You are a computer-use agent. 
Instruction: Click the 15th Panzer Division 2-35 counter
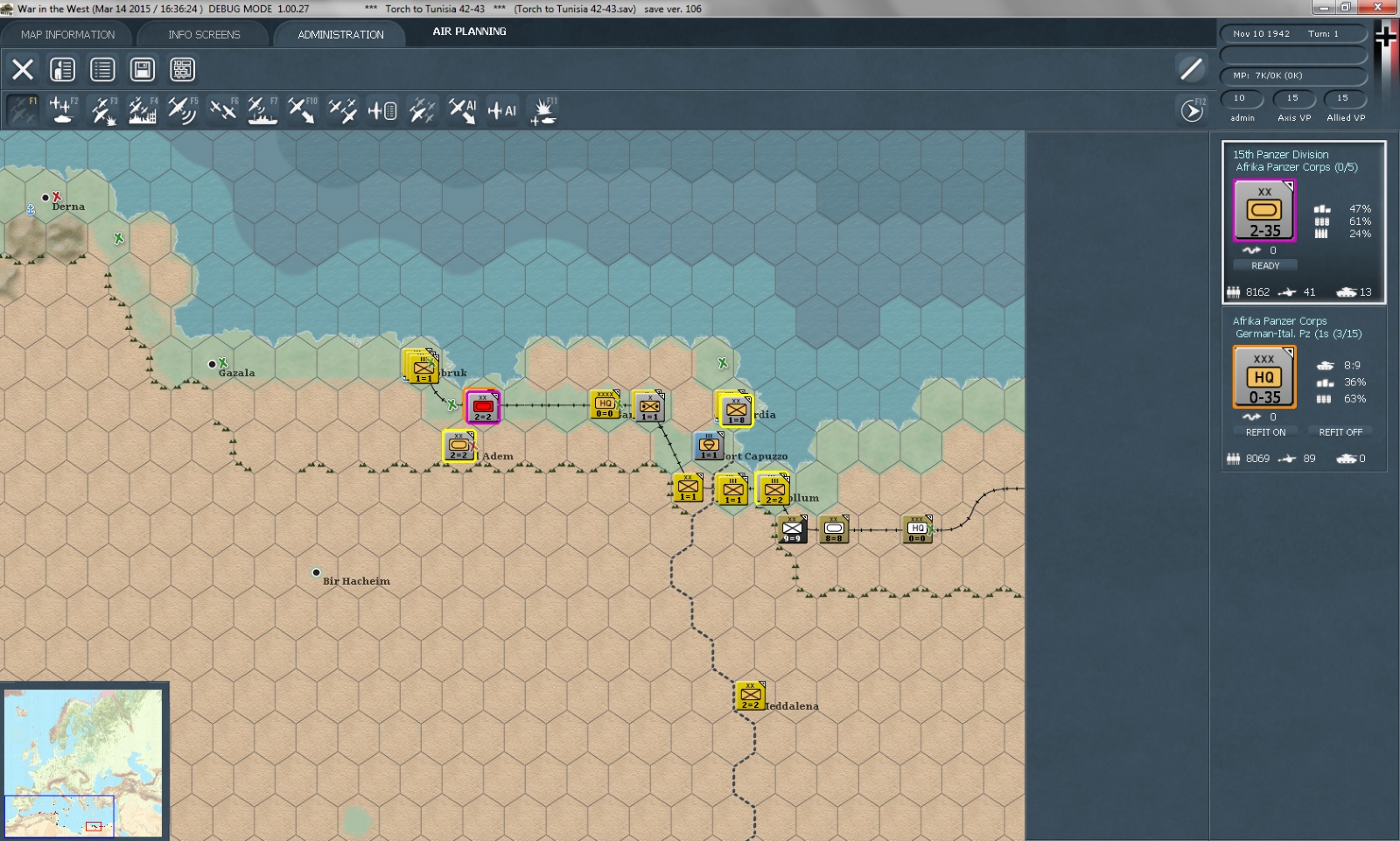1264,210
